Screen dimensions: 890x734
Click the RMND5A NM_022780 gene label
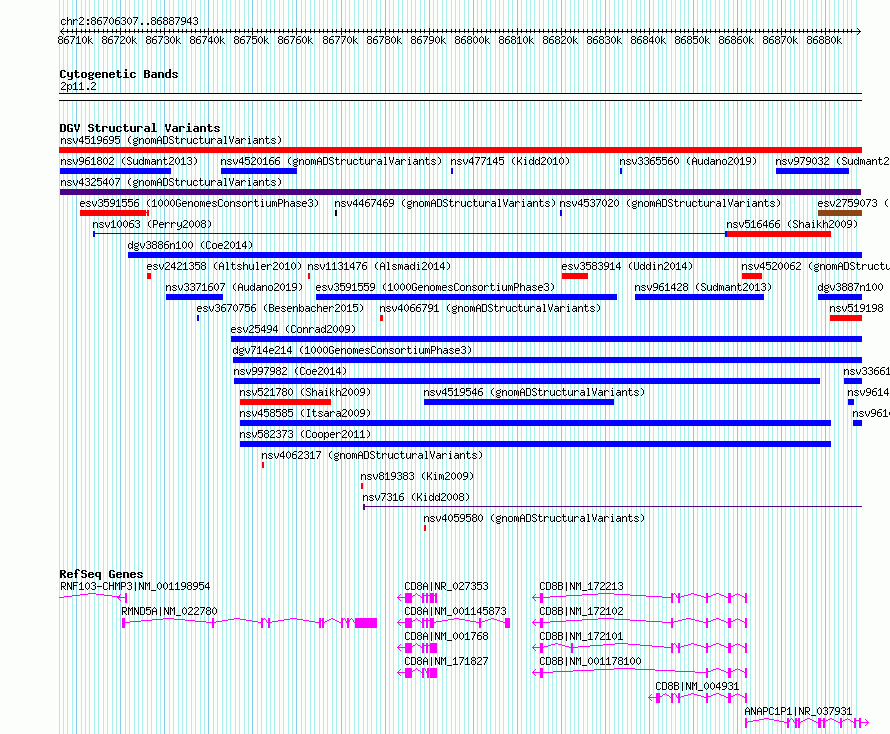(169, 611)
